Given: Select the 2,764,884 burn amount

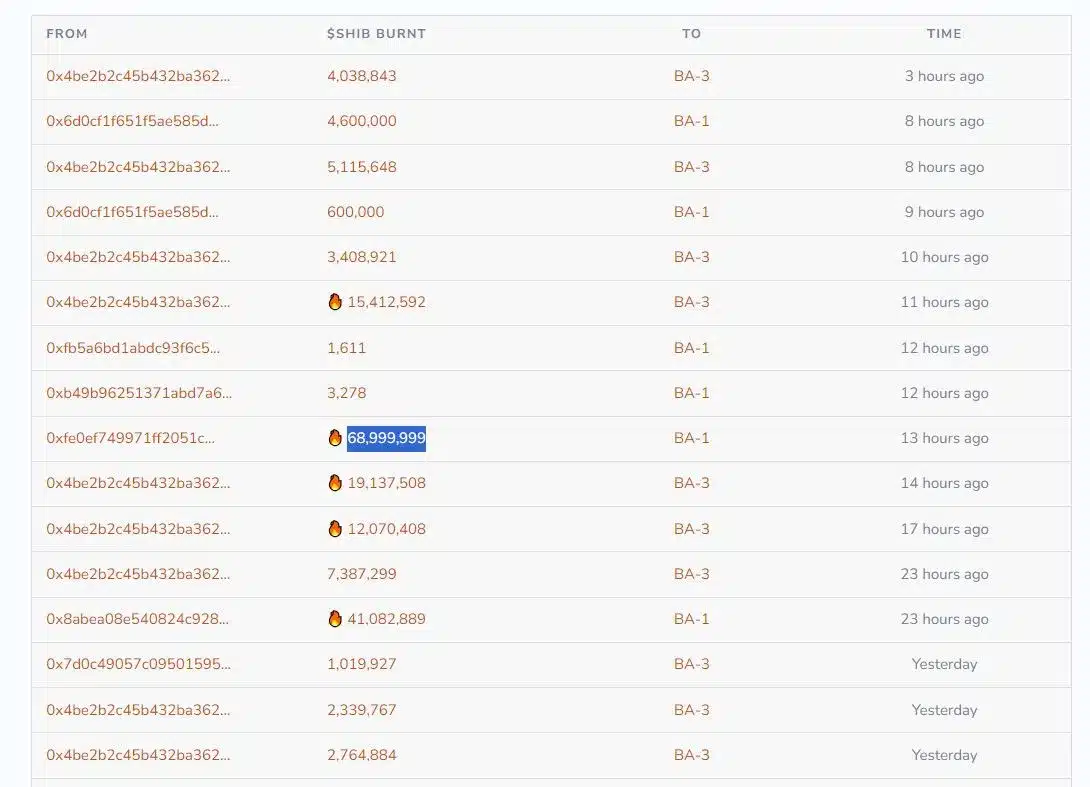Looking at the screenshot, I should (361, 755).
